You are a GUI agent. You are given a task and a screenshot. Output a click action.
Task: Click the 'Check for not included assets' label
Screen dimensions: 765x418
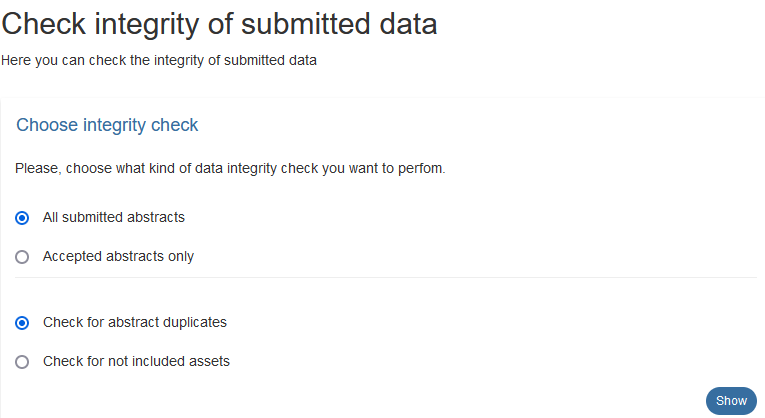coord(136,361)
